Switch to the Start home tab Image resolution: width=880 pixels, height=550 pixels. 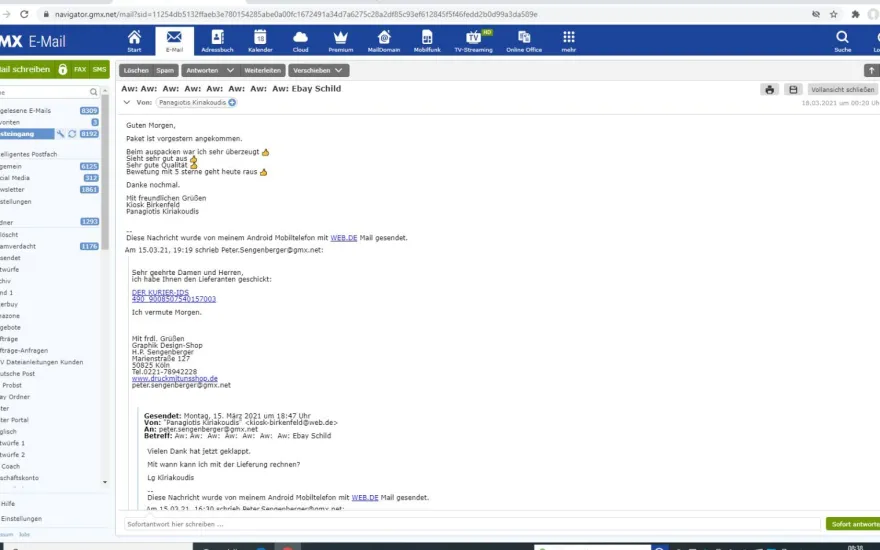click(134, 41)
